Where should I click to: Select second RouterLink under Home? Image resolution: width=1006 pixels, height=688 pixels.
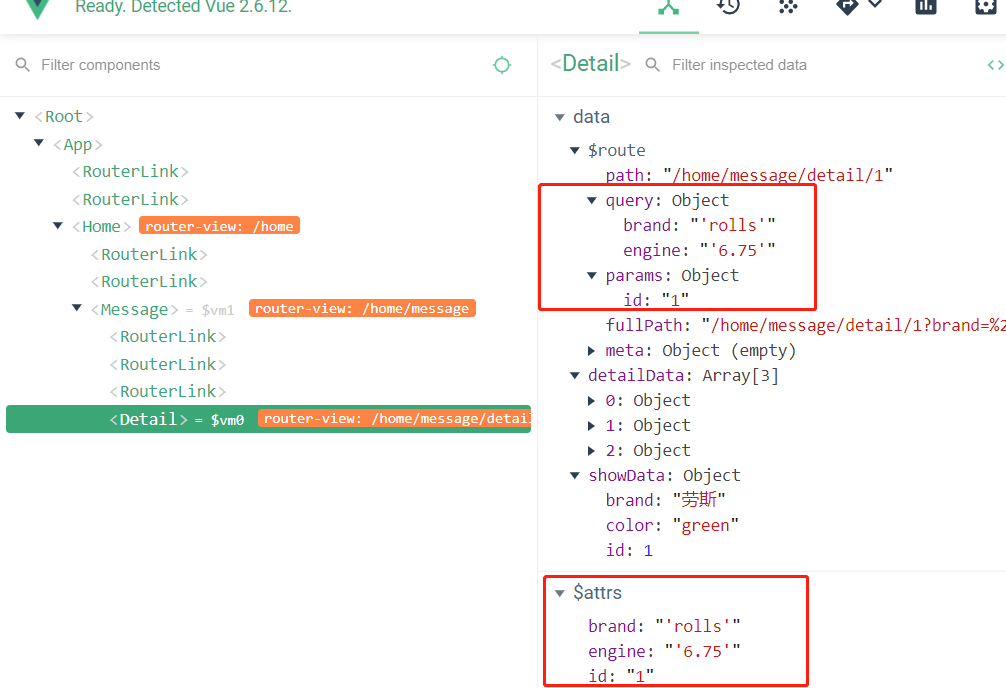click(x=149, y=282)
